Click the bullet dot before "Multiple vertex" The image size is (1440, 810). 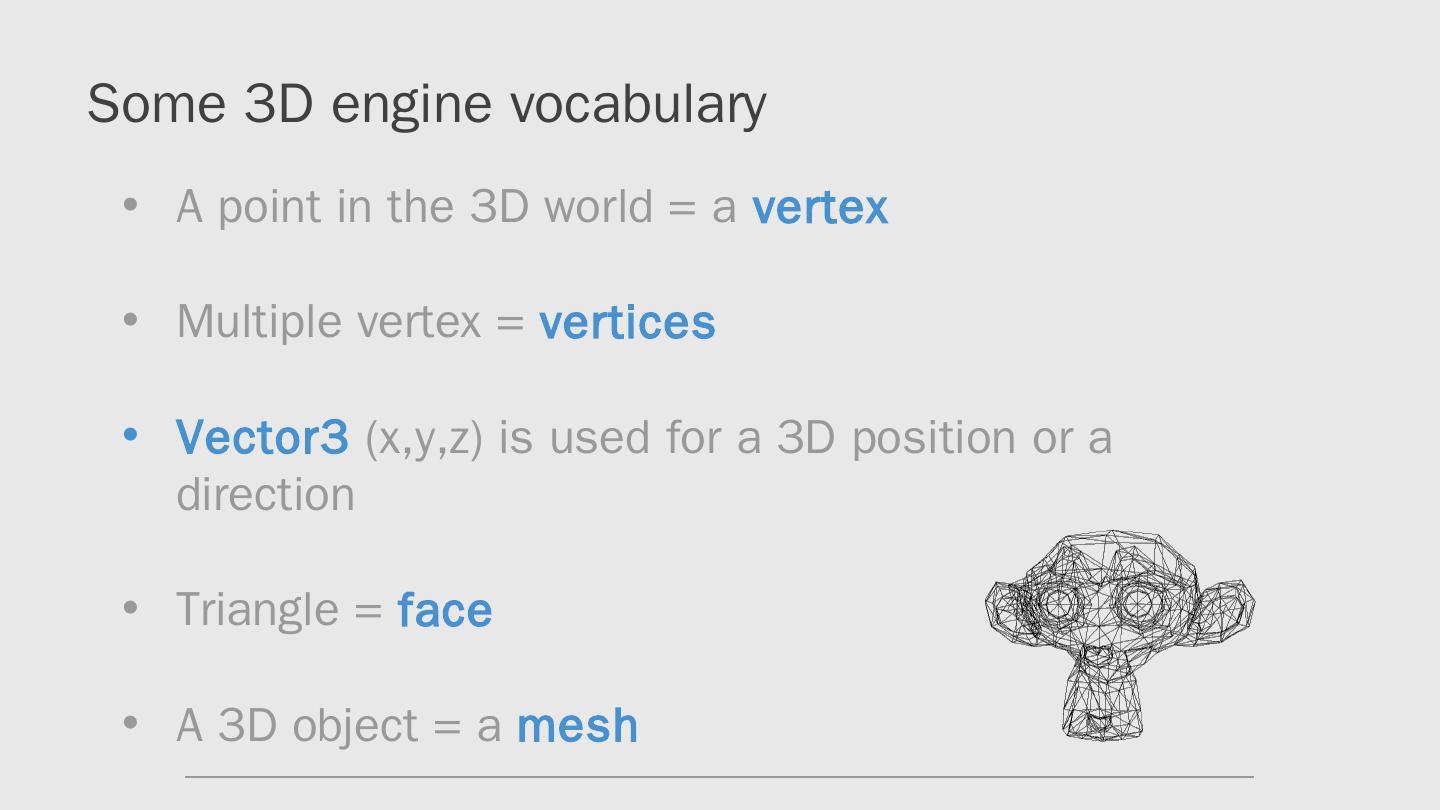point(130,320)
